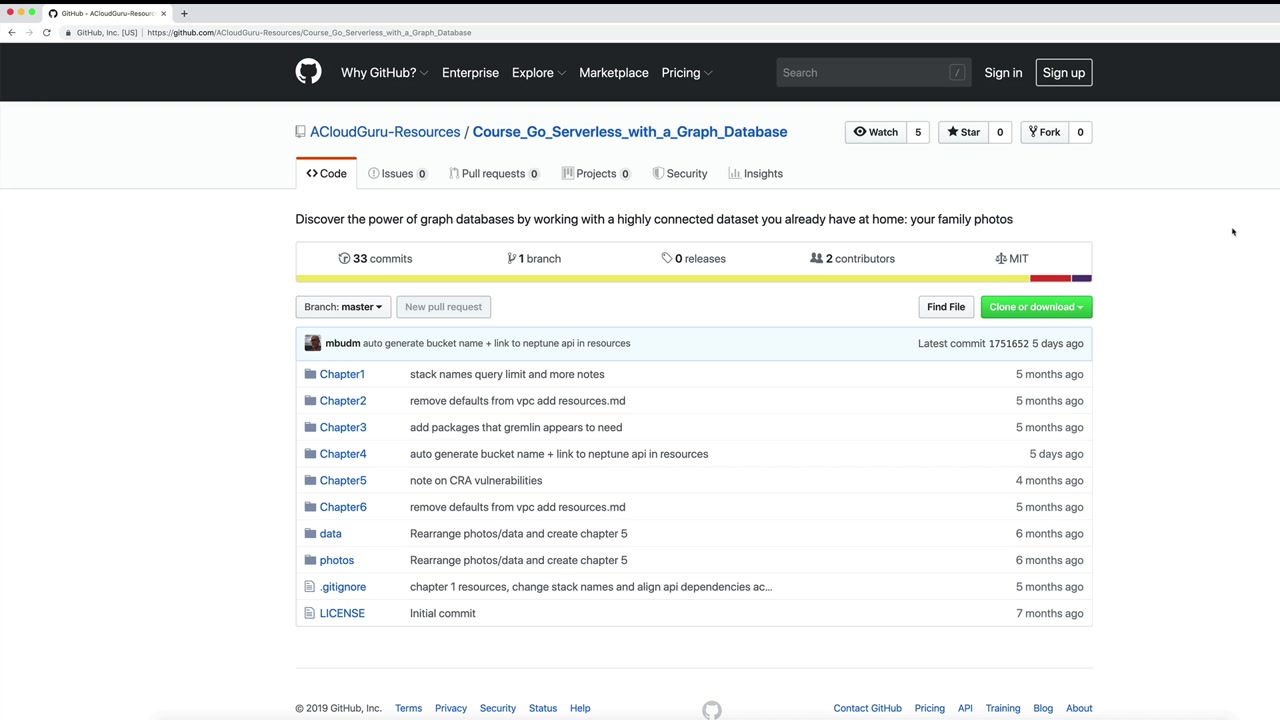The height and width of the screenshot is (720, 1280).
Task: Watch this repository
Action: coord(875,132)
